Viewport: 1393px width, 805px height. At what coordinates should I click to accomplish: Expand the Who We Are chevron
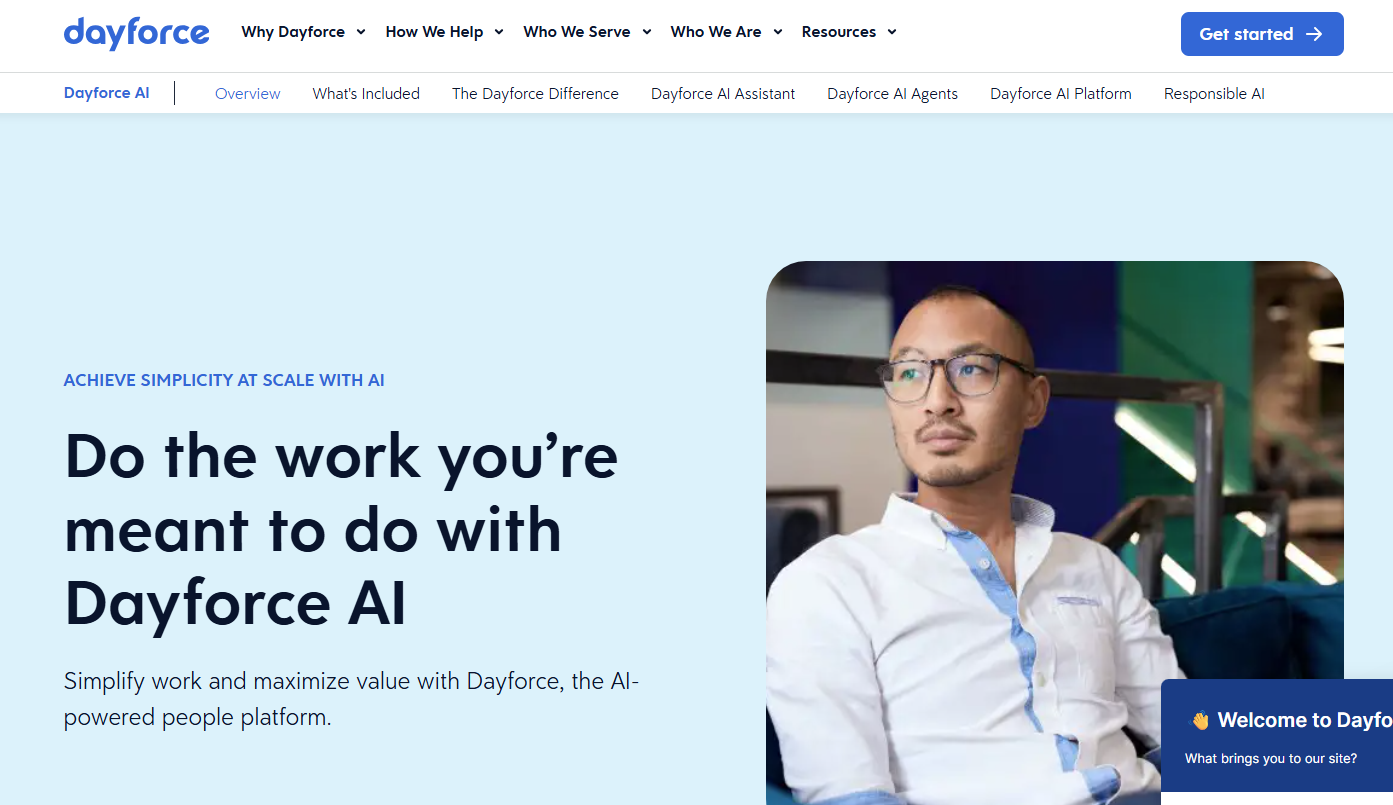click(778, 32)
